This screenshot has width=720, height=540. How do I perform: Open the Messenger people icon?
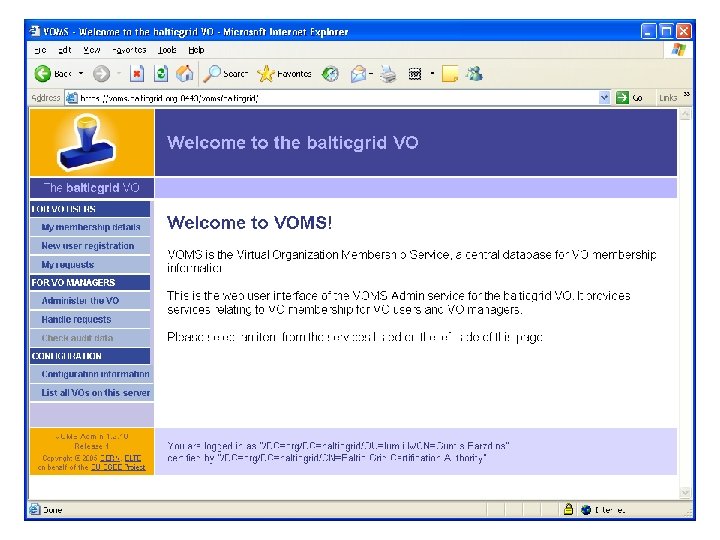point(474,73)
